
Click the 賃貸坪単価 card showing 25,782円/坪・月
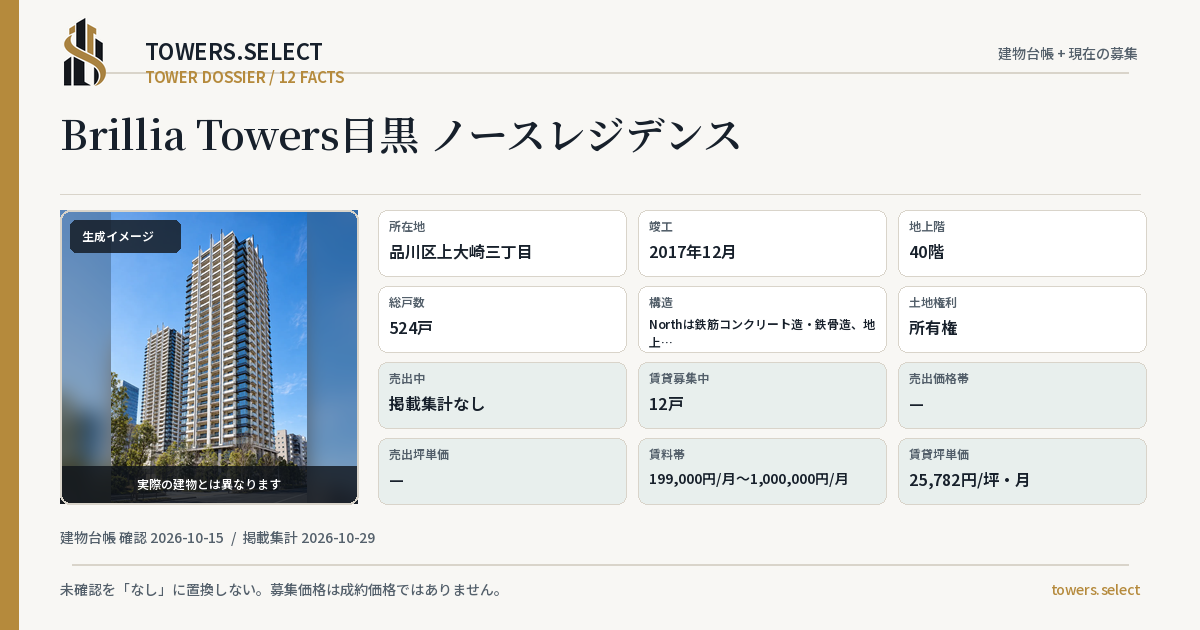point(1022,471)
